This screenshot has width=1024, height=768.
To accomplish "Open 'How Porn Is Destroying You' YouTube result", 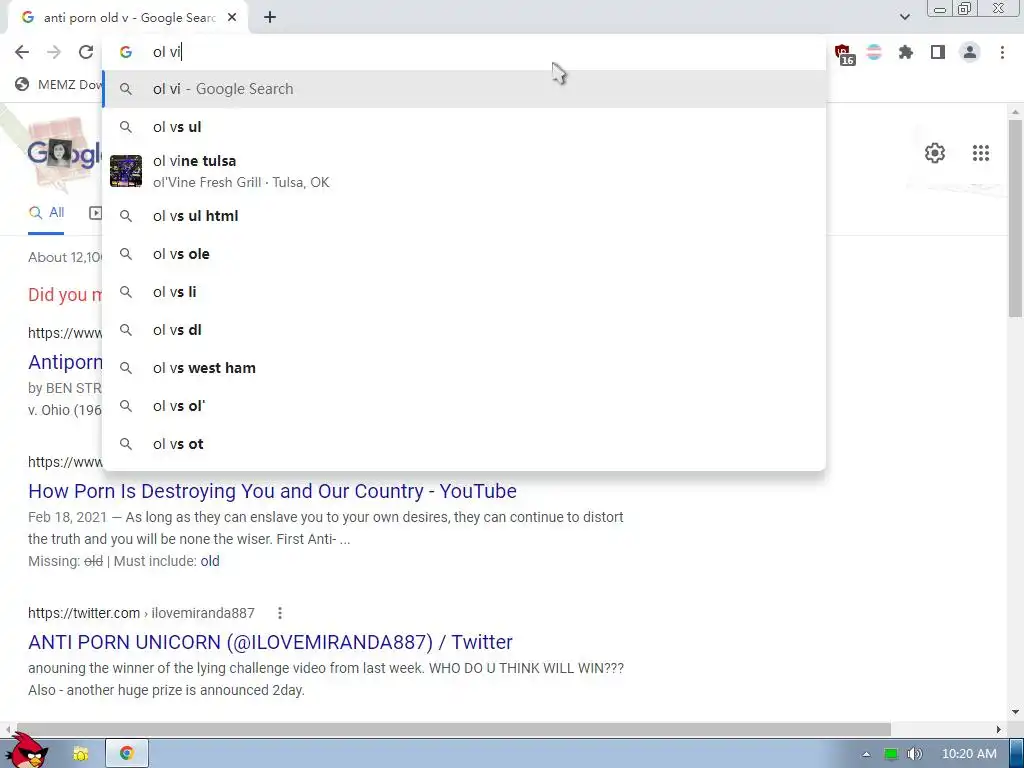I will click(x=272, y=491).
